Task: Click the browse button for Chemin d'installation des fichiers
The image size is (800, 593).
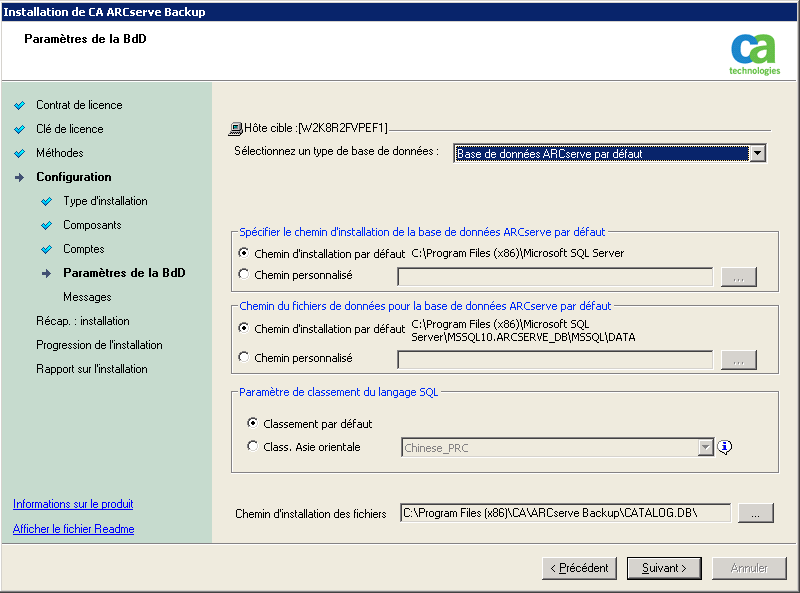Action: coord(755,512)
